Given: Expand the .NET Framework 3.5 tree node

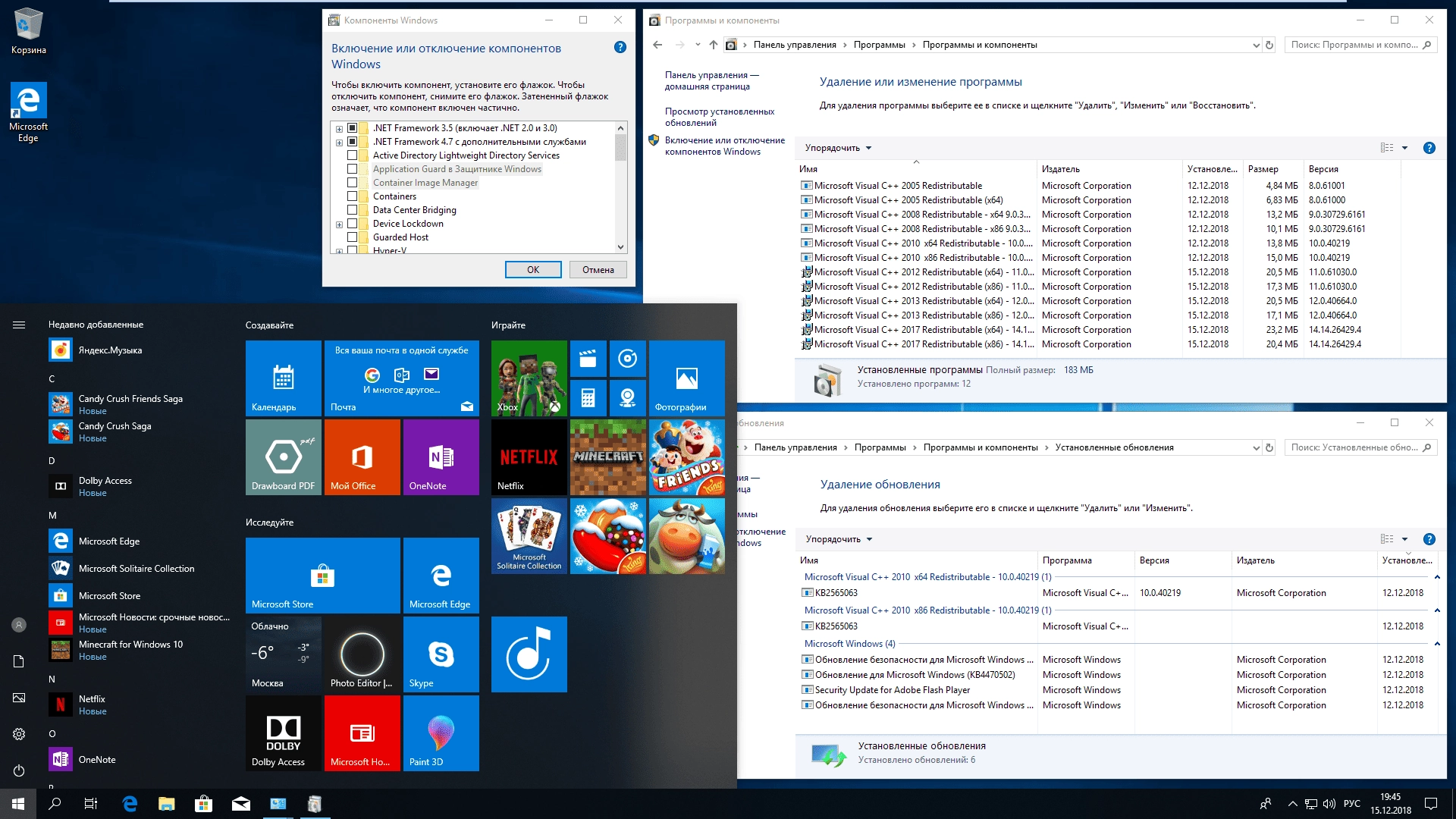Looking at the screenshot, I should click(x=339, y=129).
